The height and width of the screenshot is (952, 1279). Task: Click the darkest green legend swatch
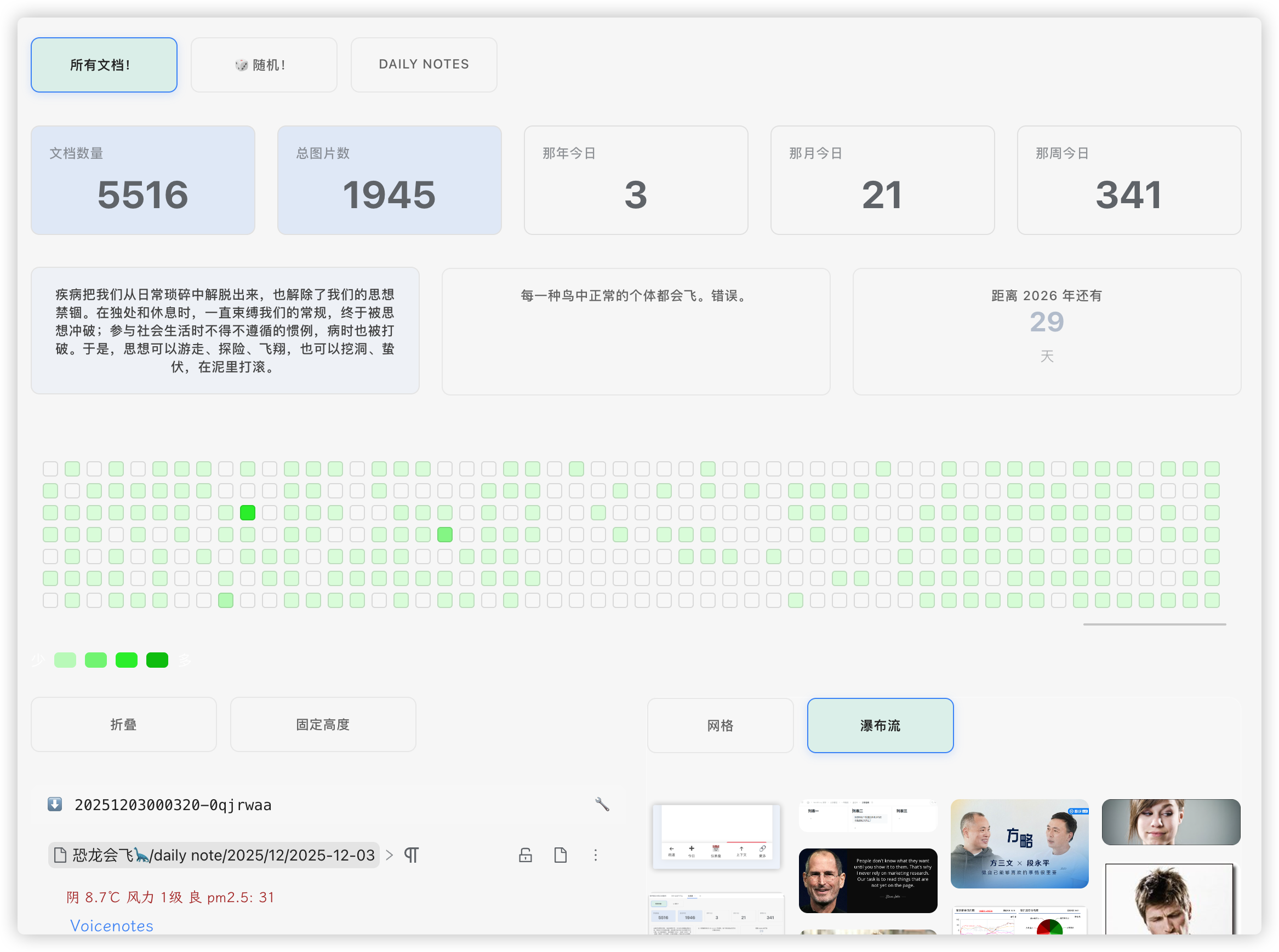pos(157,660)
